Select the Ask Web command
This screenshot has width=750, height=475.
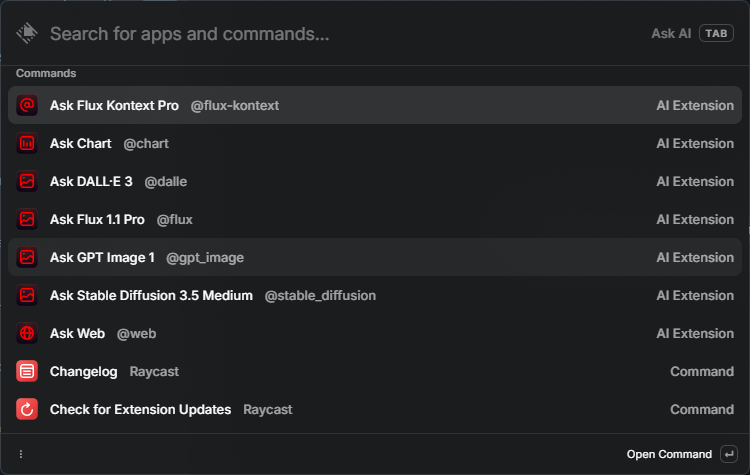coord(375,333)
